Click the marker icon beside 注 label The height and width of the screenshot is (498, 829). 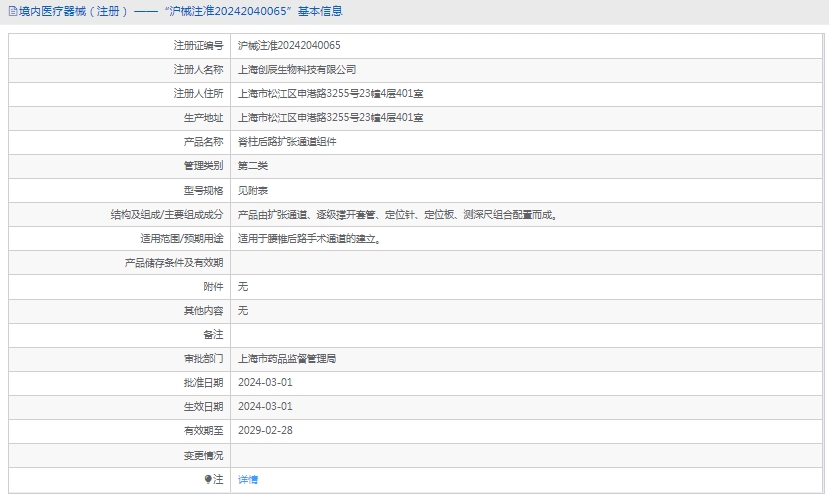tap(208, 480)
